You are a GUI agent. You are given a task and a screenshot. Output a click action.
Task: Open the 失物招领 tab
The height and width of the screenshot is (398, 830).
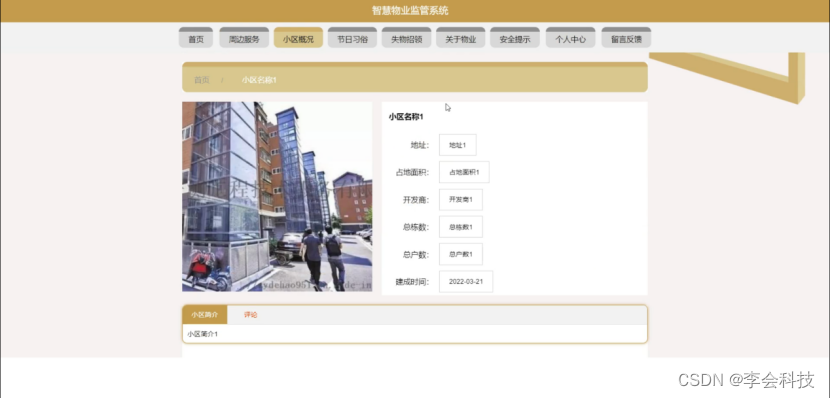point(407,38)
